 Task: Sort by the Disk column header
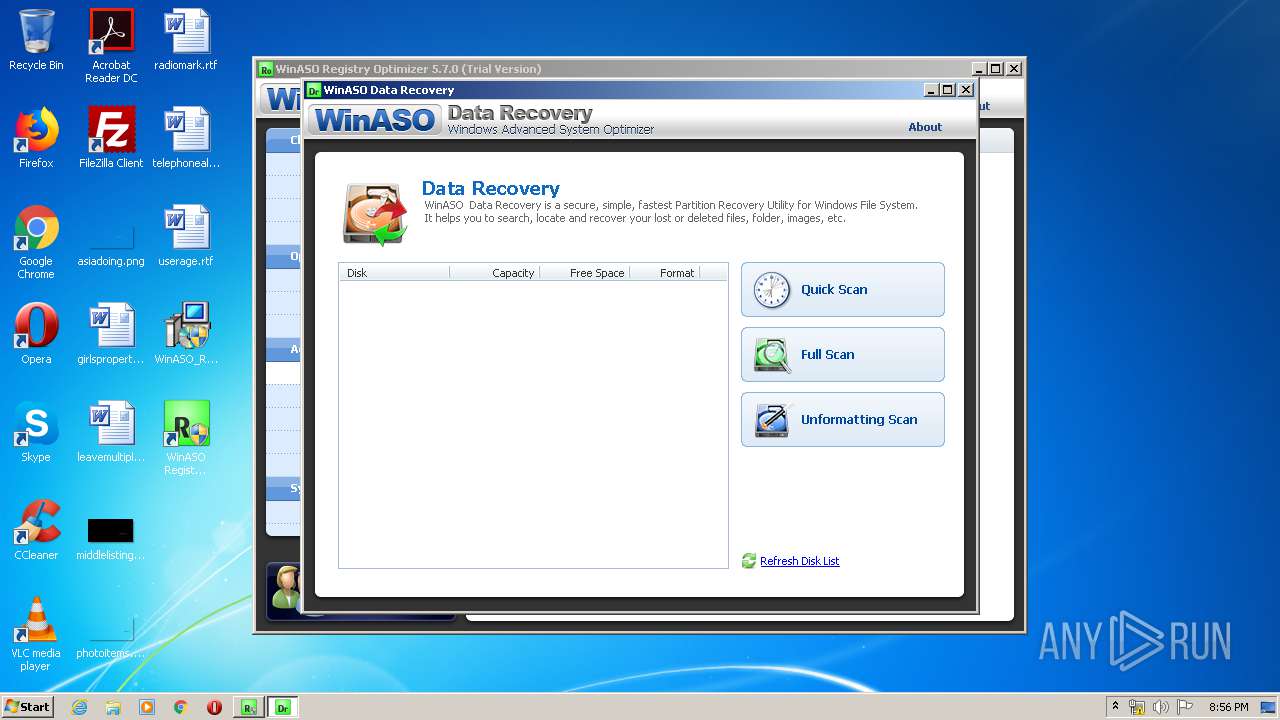(x=394, y=273)
